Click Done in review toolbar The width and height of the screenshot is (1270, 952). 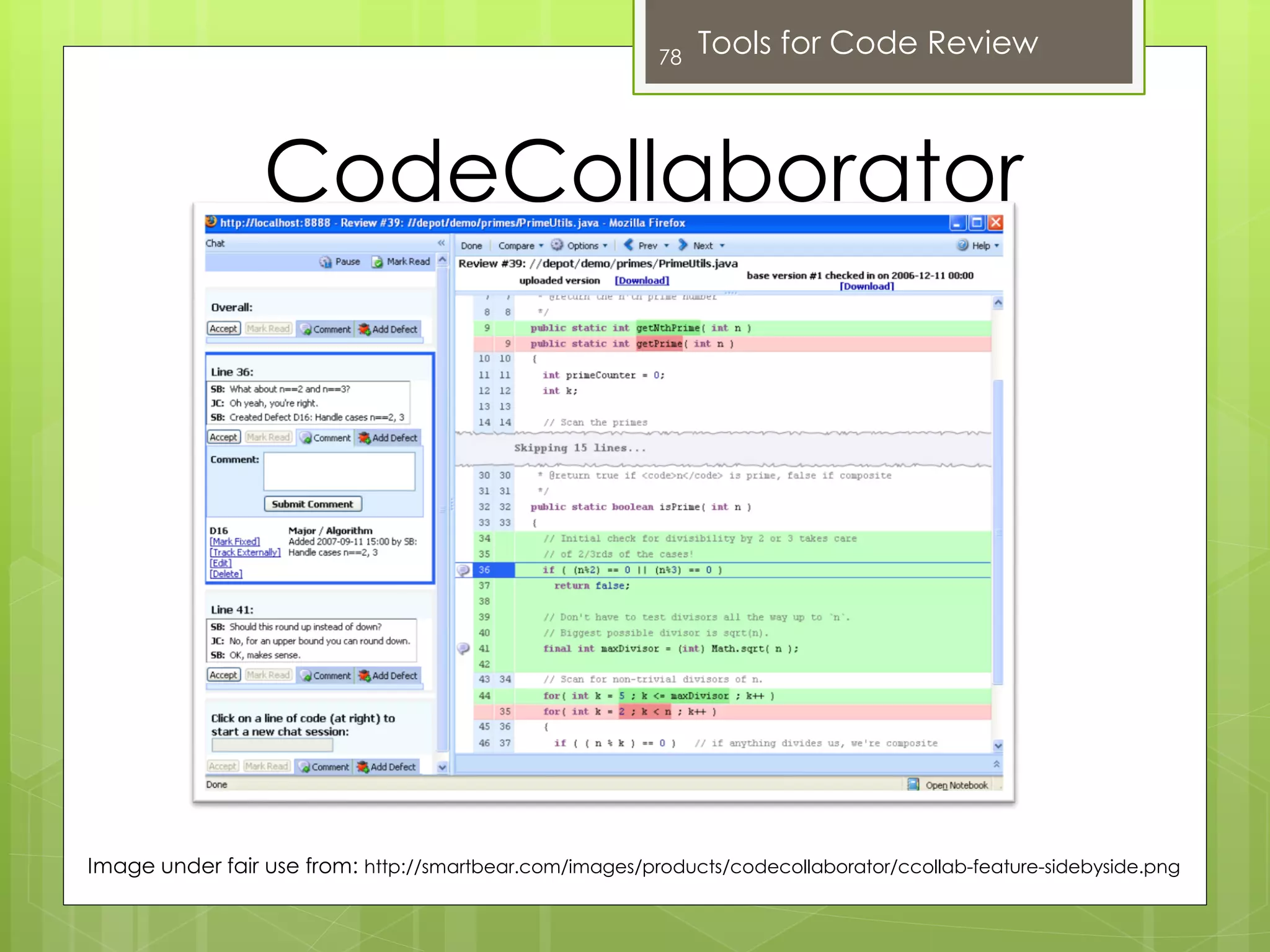click(x=471, y=245)
